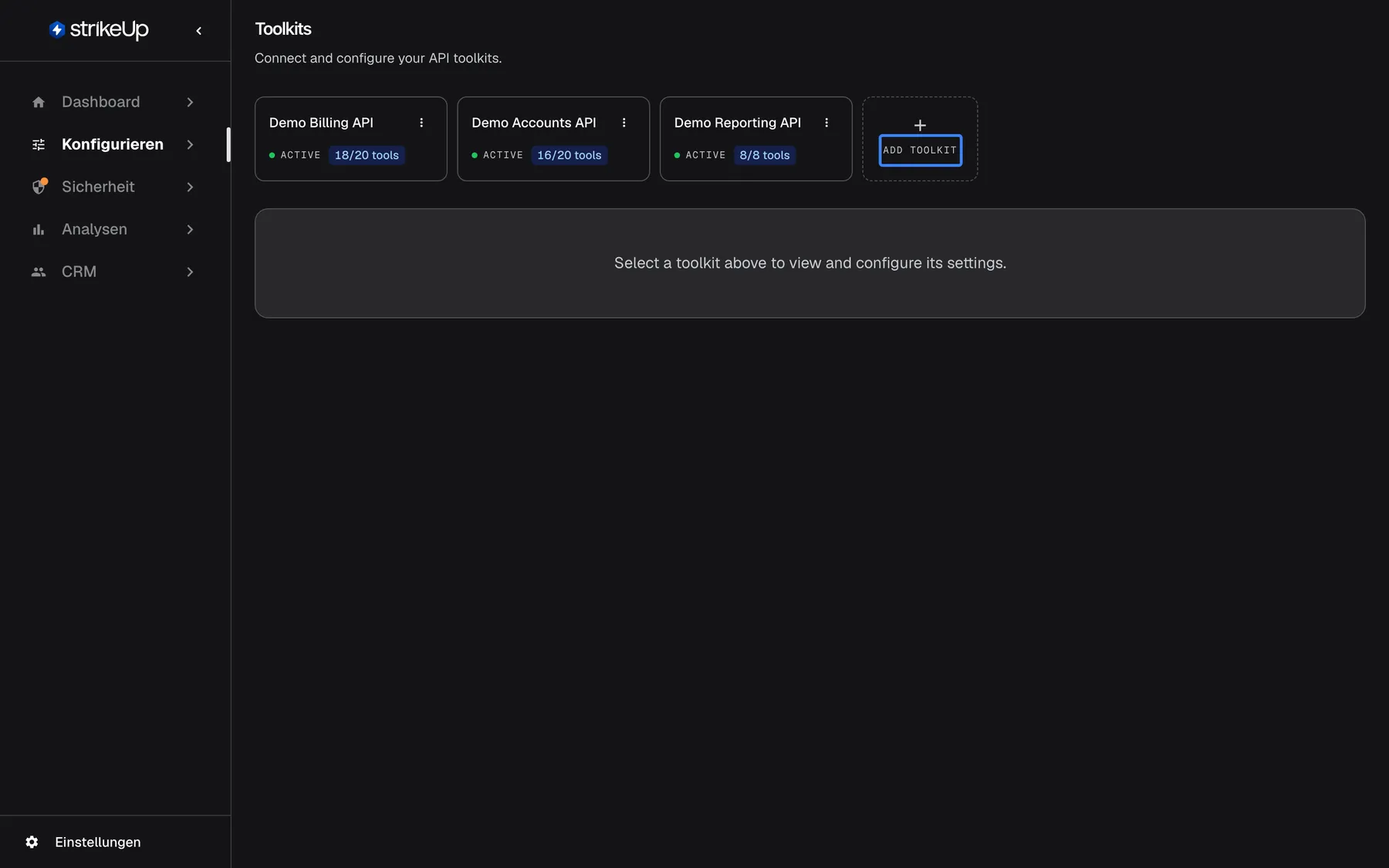Click the CRM people icon

[39, 272]
